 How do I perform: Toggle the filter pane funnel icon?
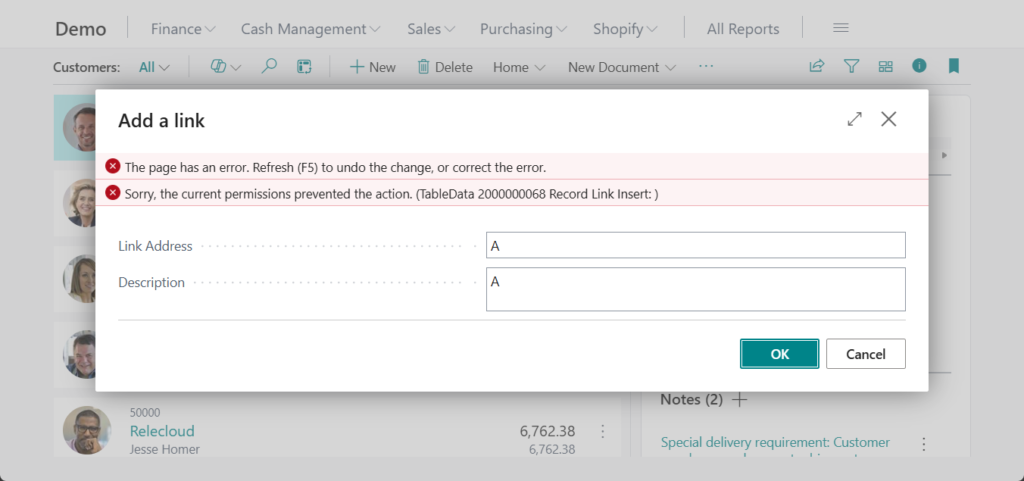tap(851, 67)
